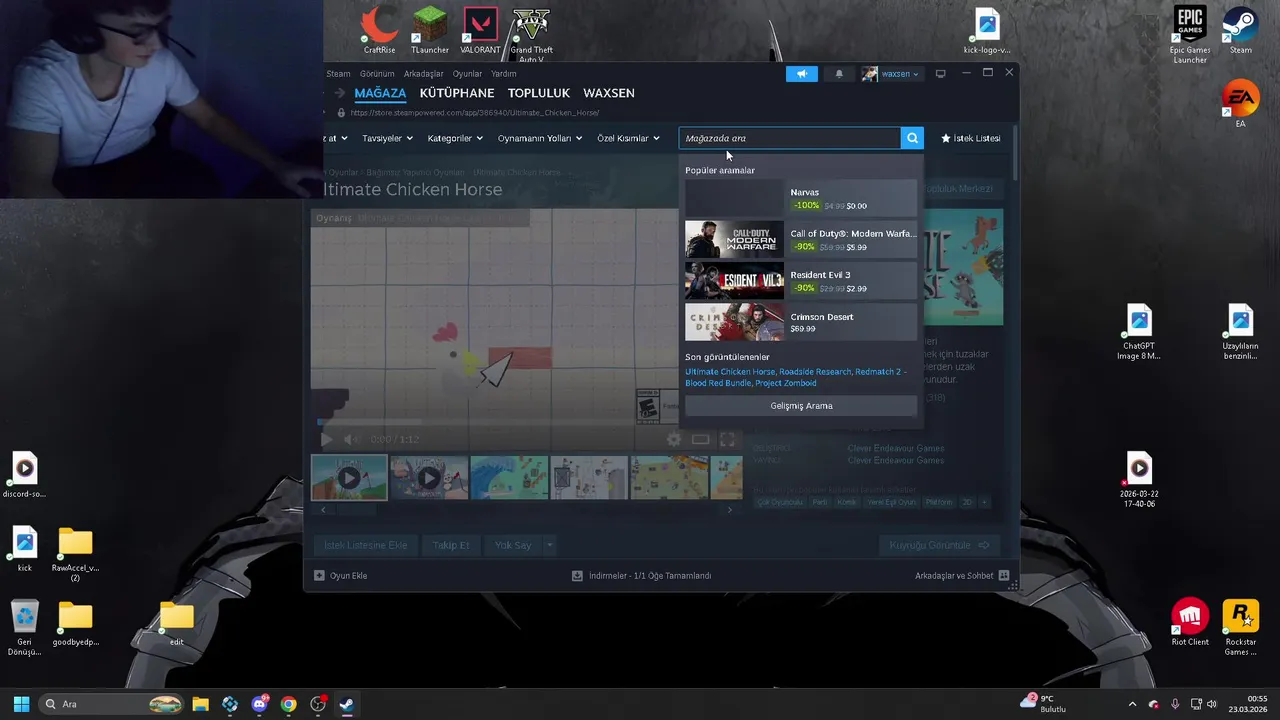Switch Steam to Big Picture mode icon
The width and height of the screenshot is (1280, 720).
coord(940,74)
